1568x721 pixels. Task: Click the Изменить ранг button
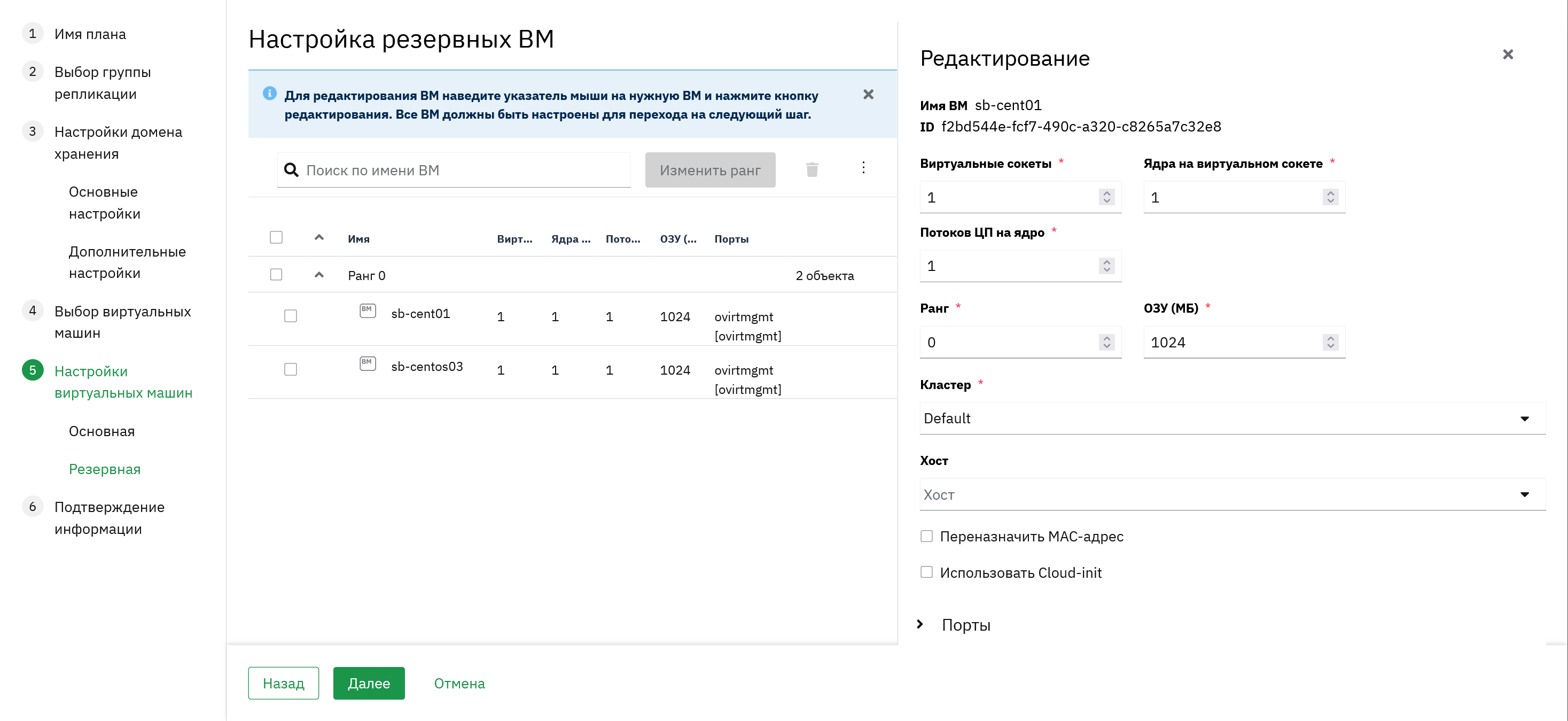click(x=709, y=170)
